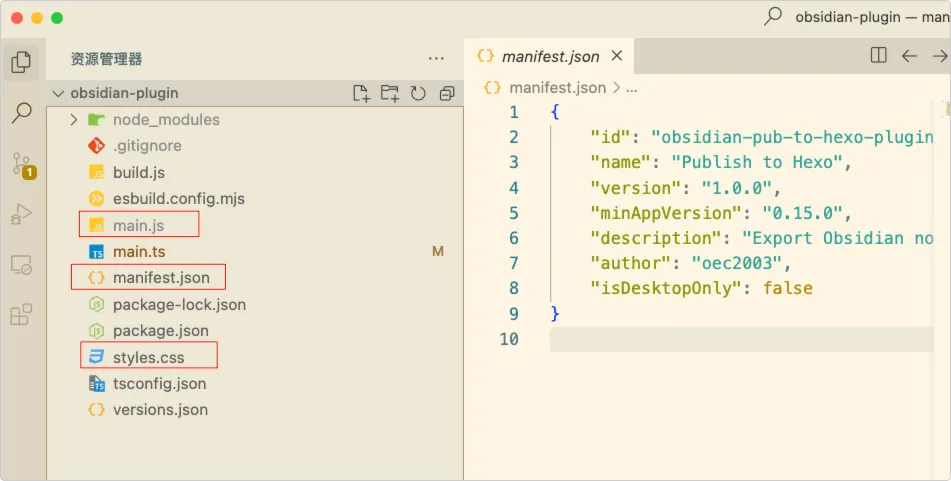The image size is (951, 481).
Task: Click the 资源管理器 panel title
Action: (x=106, y=59)
